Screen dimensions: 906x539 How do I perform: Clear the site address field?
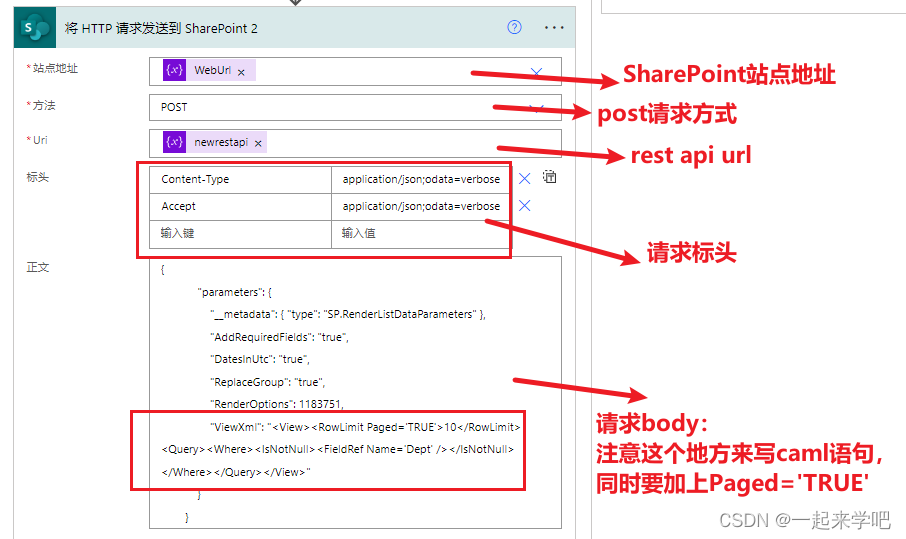(x=536, y=72)
